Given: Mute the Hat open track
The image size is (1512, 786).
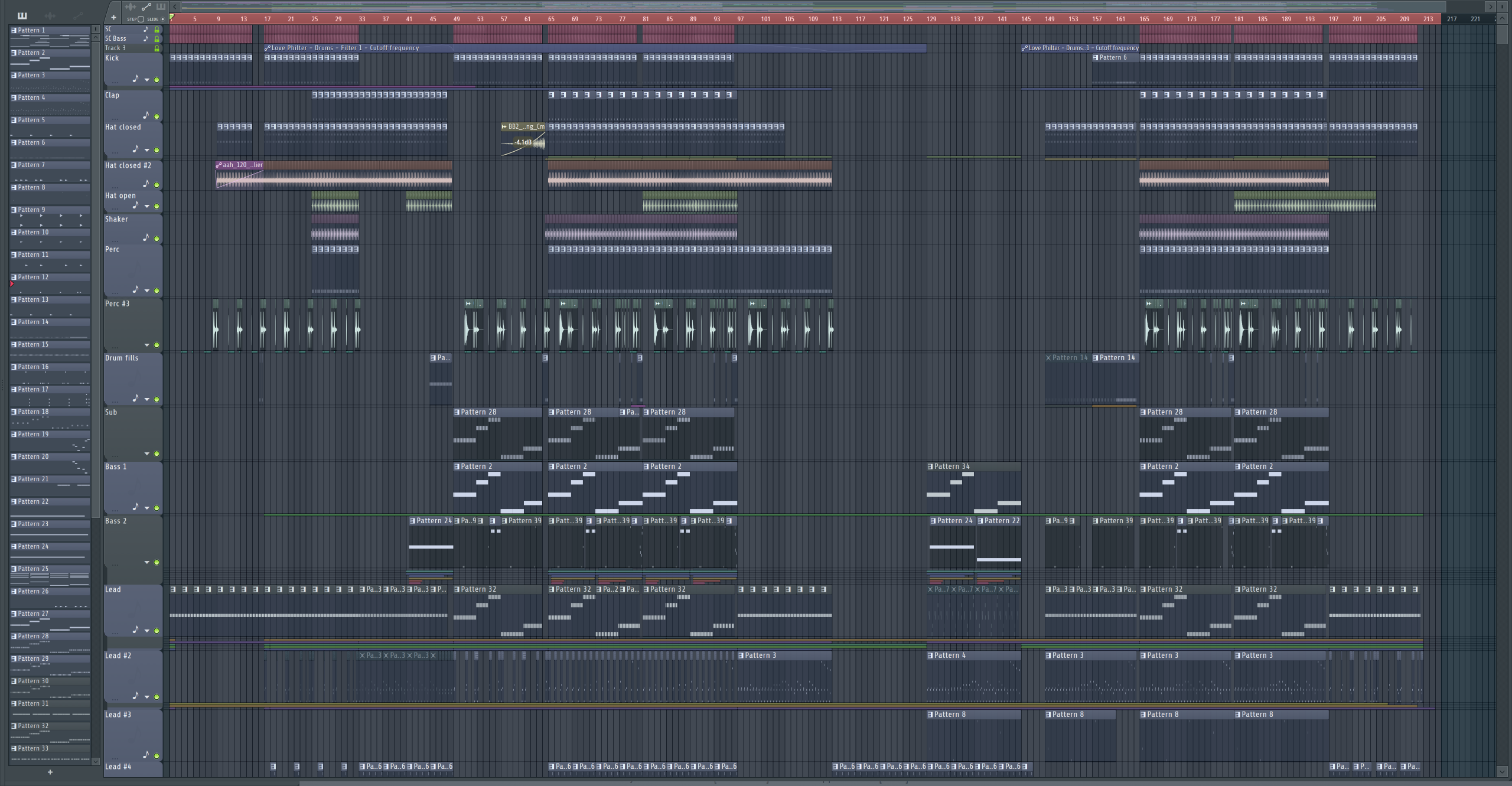Looking at the screenshot, I should pos(157,206).
